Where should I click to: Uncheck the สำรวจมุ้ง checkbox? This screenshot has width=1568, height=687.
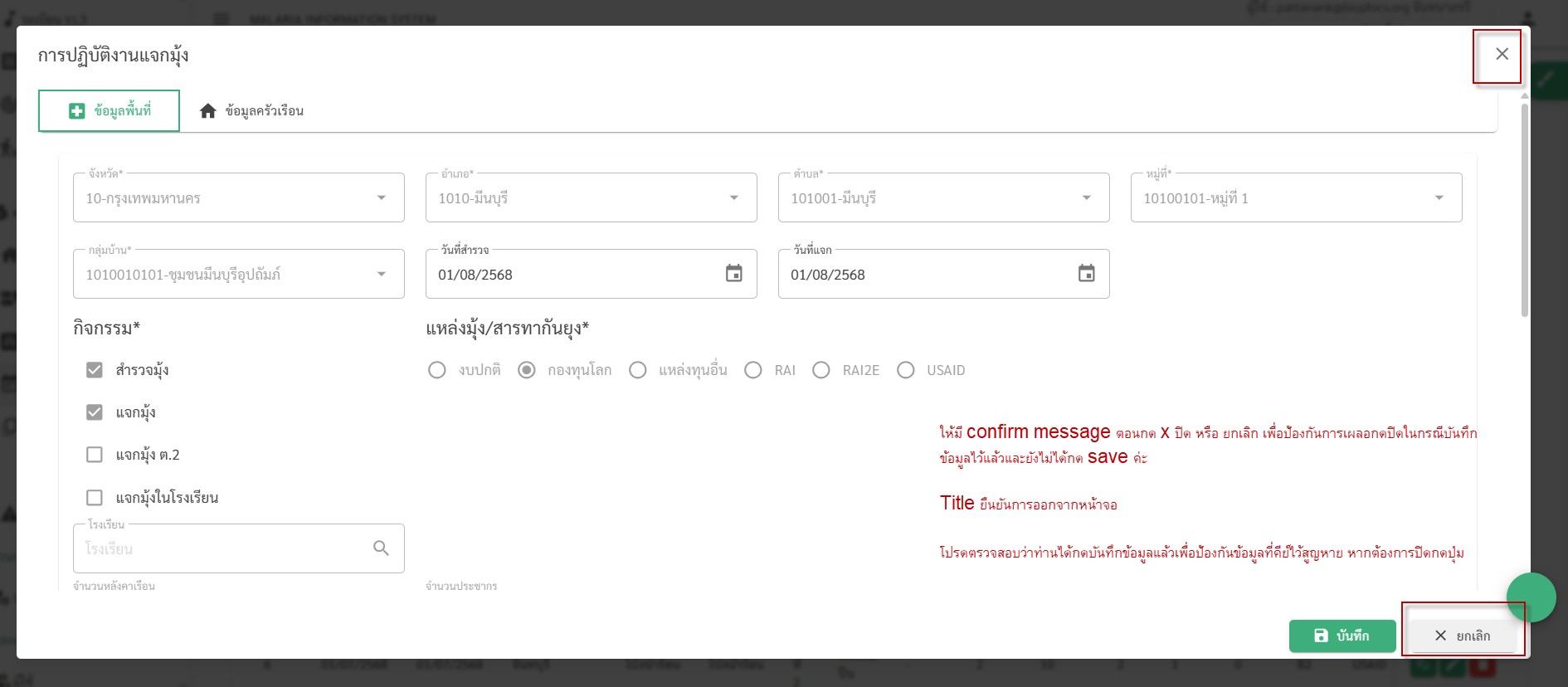tap(95, 370)
